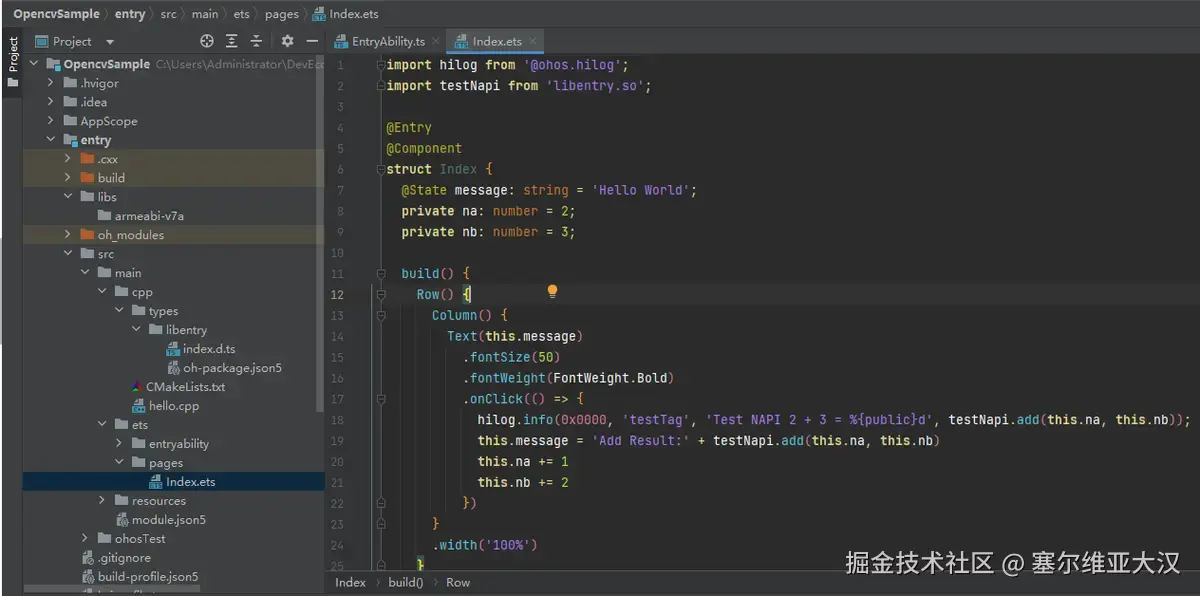This screenshot has height=596, width=1200.
Task: Click src in the navigation breadcrumb
Action: click(x=169, y=14)
